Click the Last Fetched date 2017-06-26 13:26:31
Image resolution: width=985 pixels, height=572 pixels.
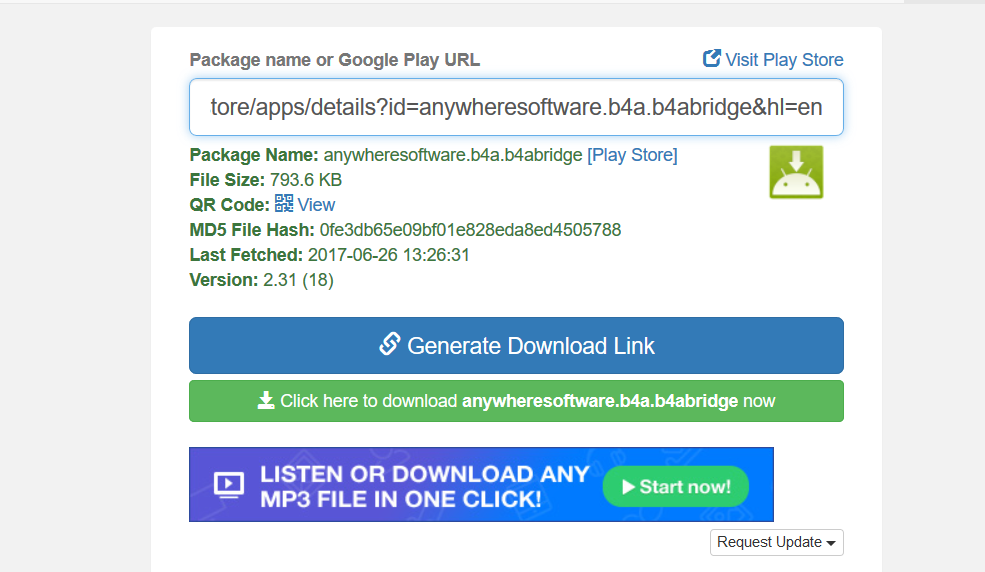388,255
